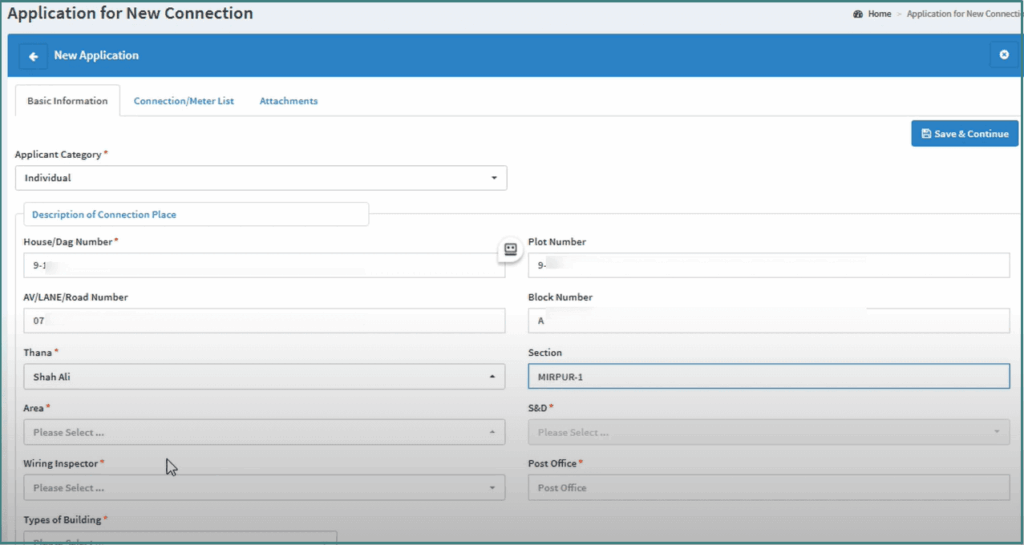The image size is (1024, 545).
Task: Click the floating keyboard icon near House/Dag Number
Action: coord(510,250)
